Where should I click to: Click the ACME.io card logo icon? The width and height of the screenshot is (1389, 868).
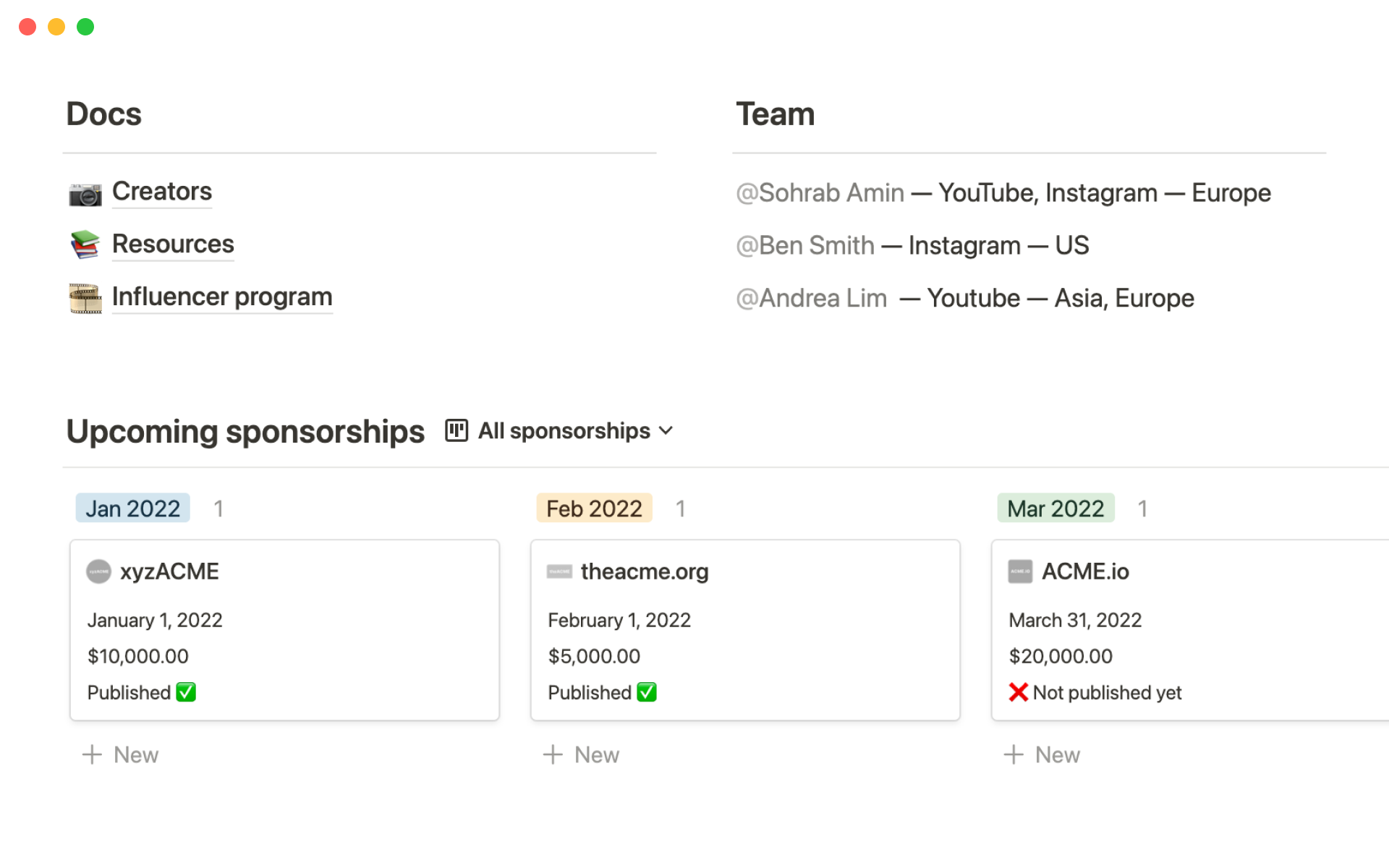tap(1020, 571)
